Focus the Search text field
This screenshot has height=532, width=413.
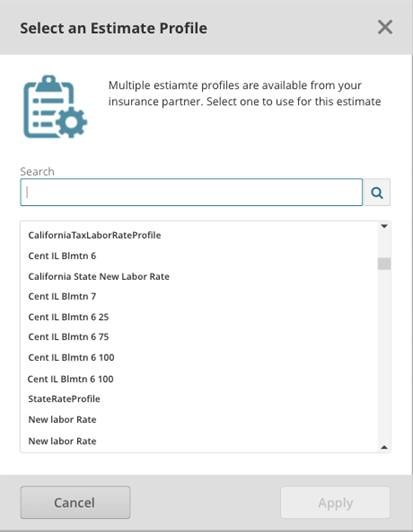tap(191, 192)
